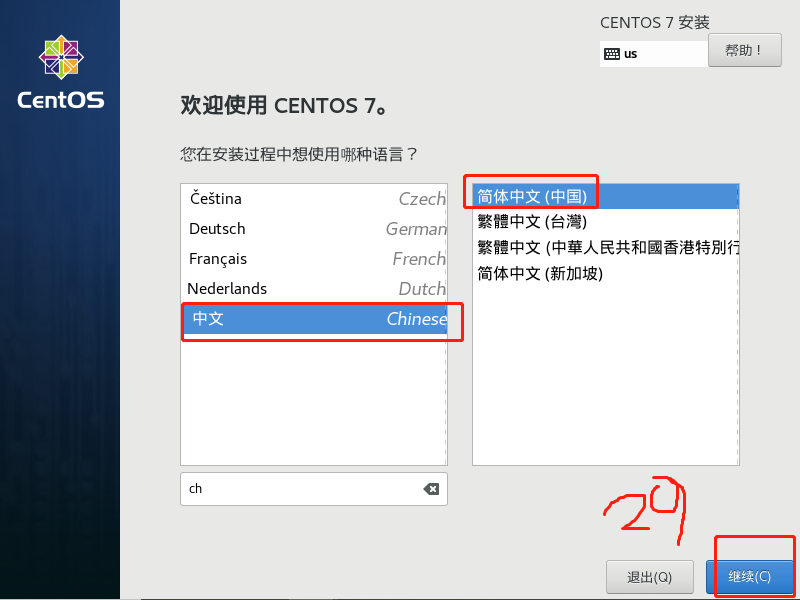The height and width of the screenshot is (600, 800).
Task: Click the CentOS wordmark in sidebar
Action: pos(61,100)
